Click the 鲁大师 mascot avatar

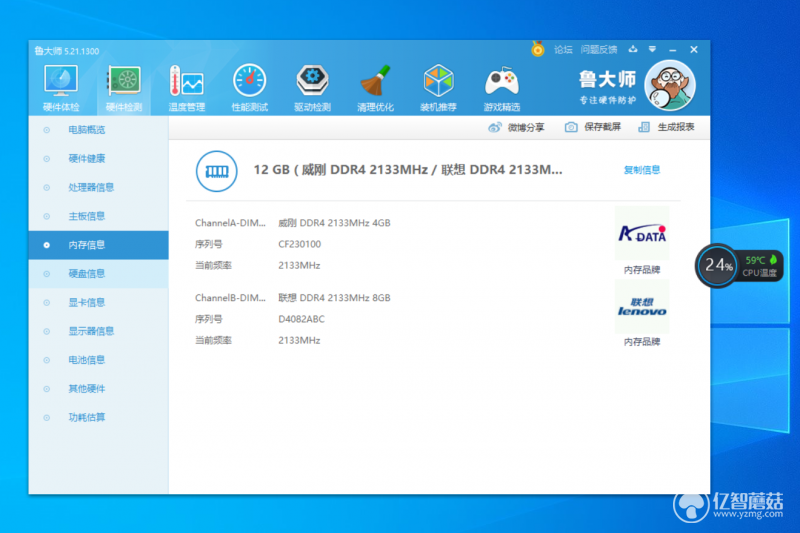(670, 86)
